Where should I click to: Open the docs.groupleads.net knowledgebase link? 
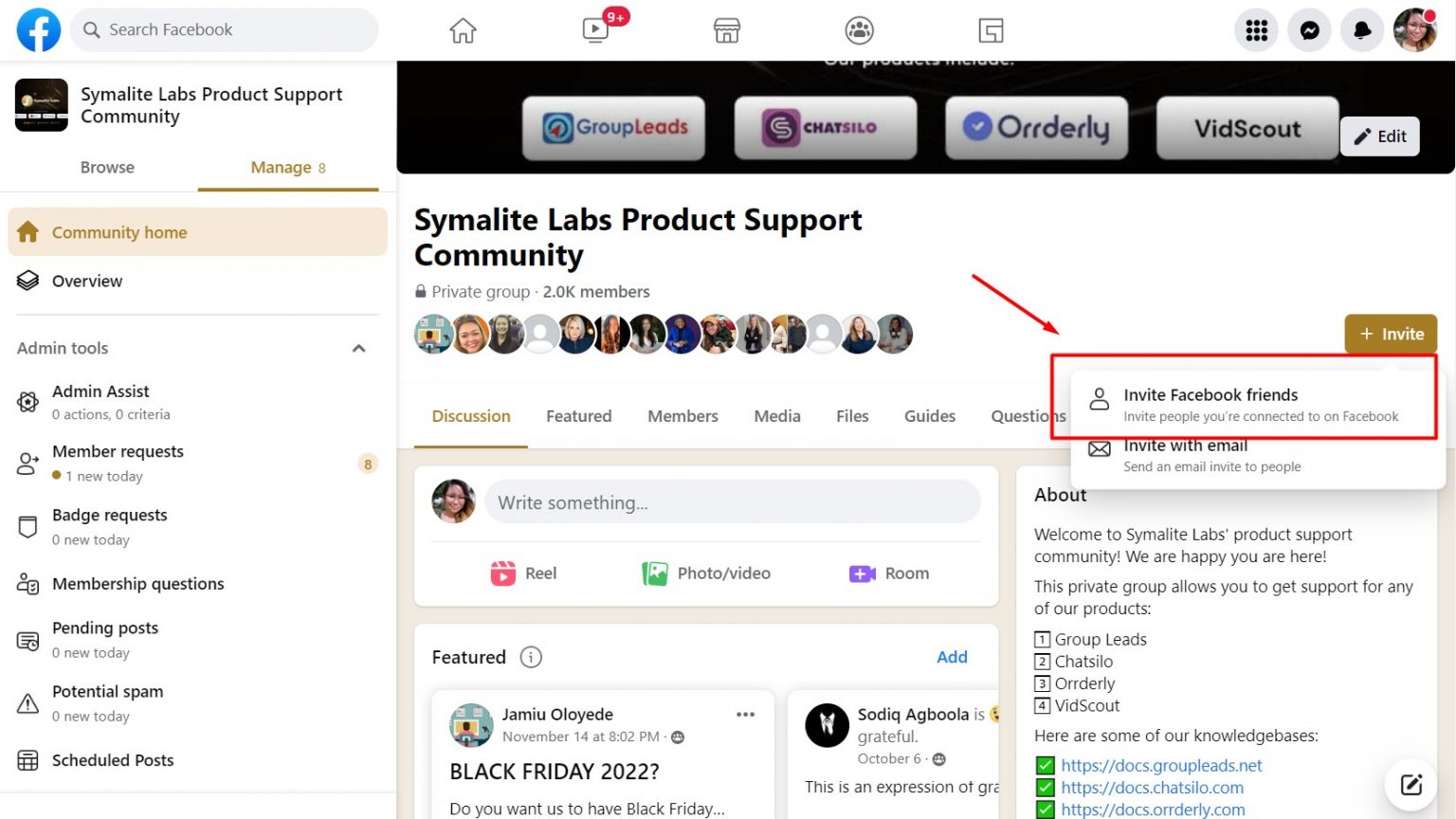point(1162,765)
